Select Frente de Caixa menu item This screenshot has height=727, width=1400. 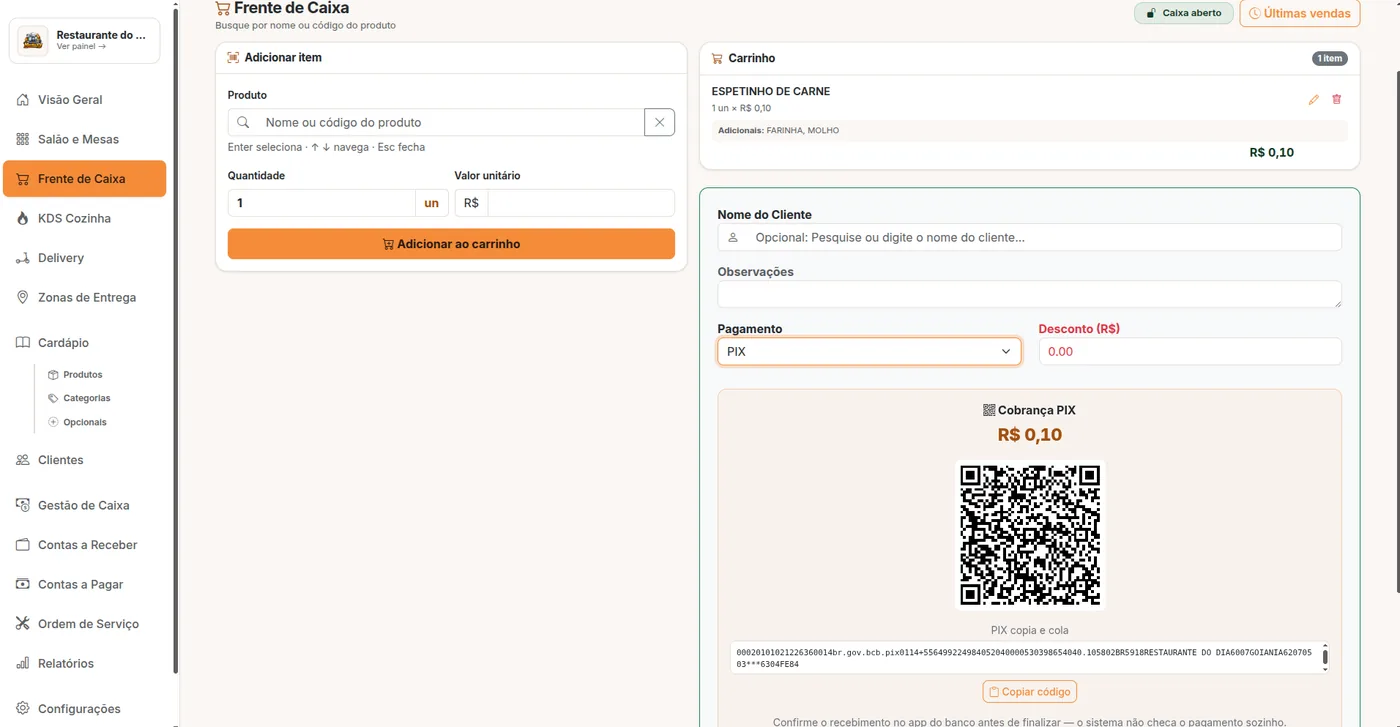pos(84,179)
